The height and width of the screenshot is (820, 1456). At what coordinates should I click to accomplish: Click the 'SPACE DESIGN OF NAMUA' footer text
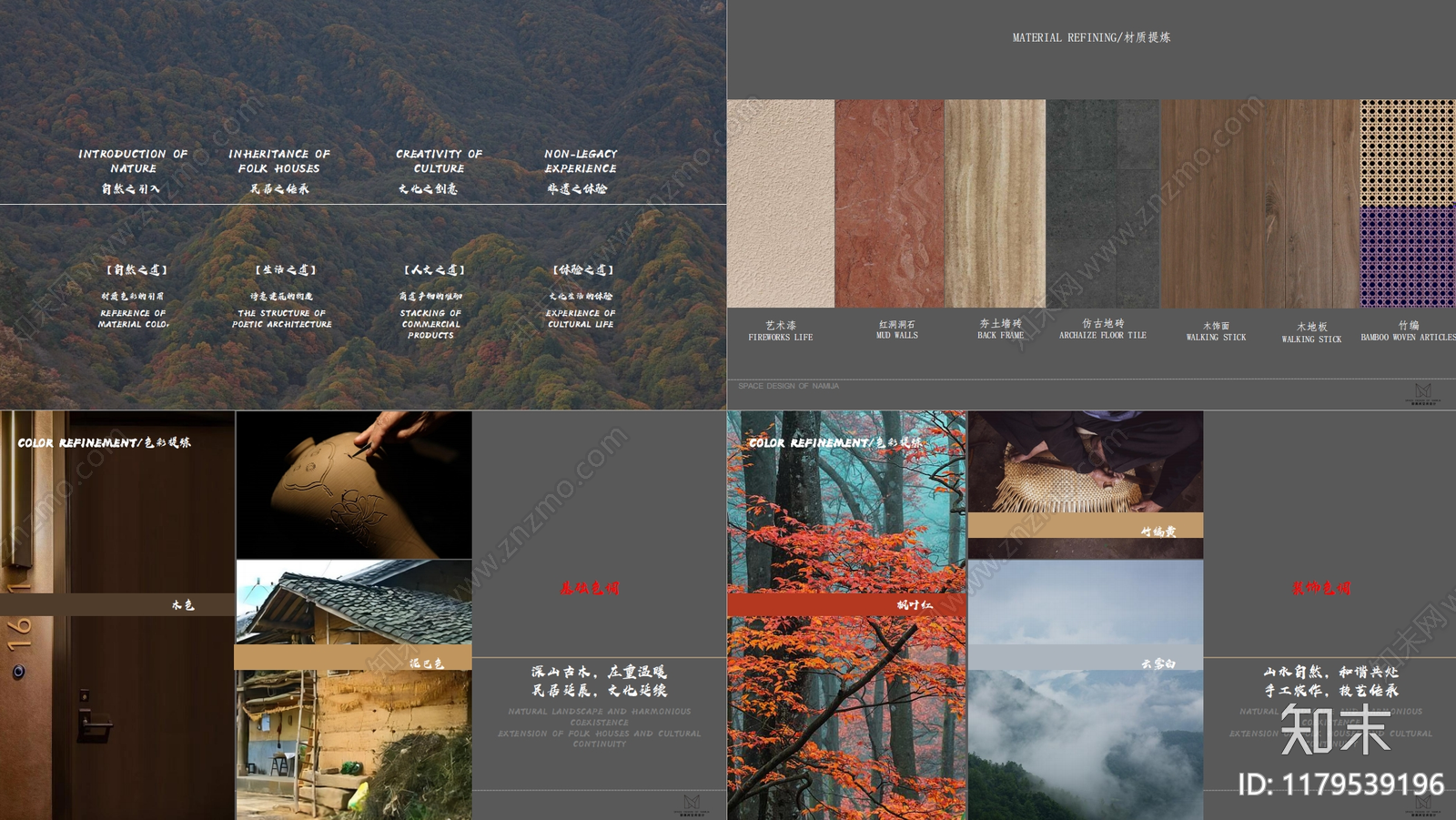pos(788,386)
